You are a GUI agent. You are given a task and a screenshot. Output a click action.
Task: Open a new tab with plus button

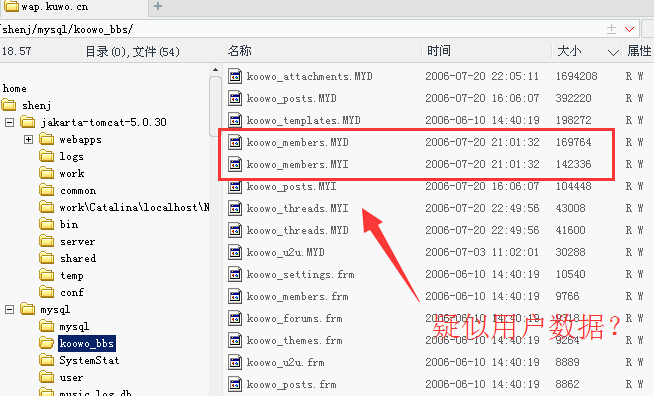(158, 6)
